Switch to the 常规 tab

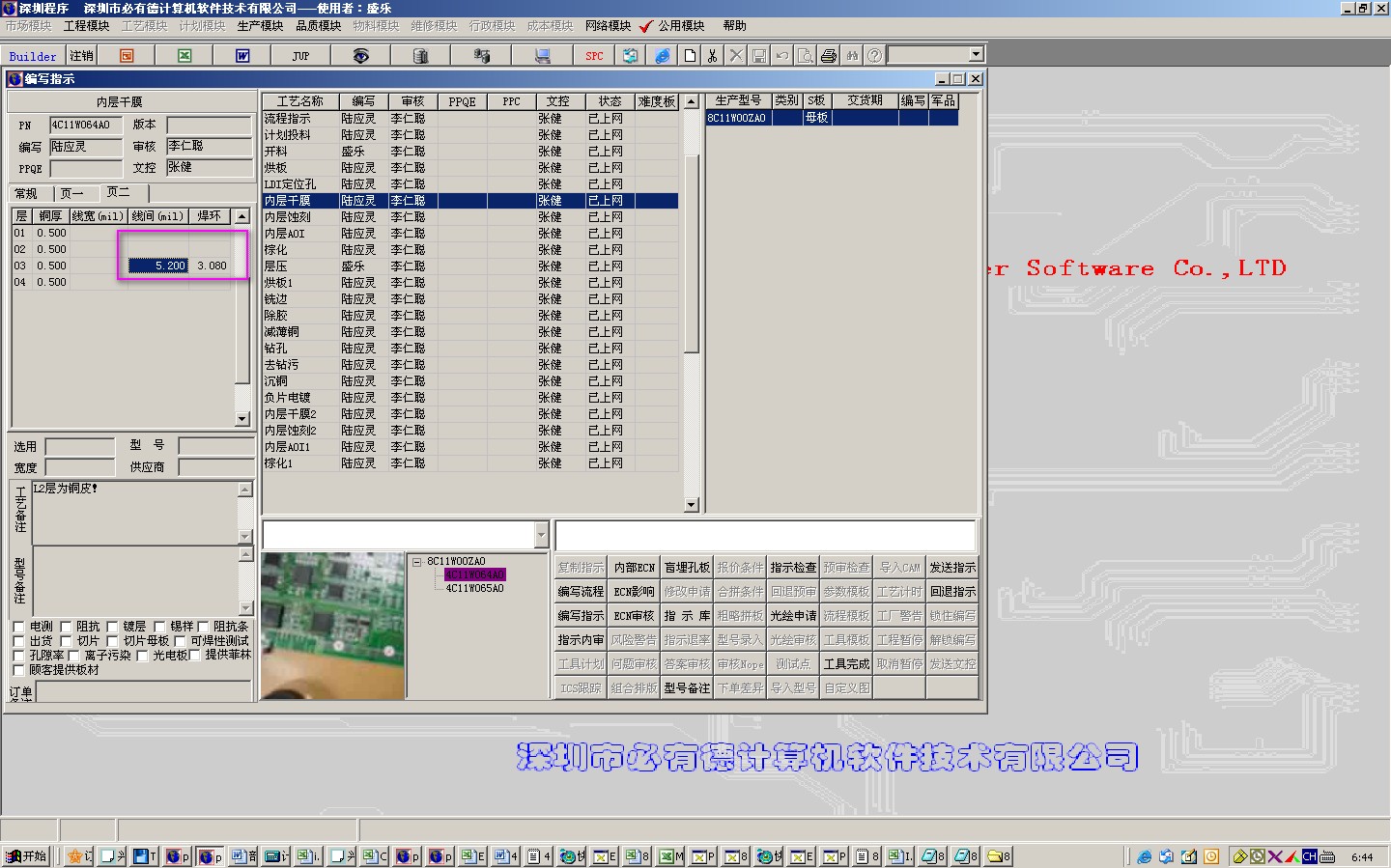pos(26,194)
